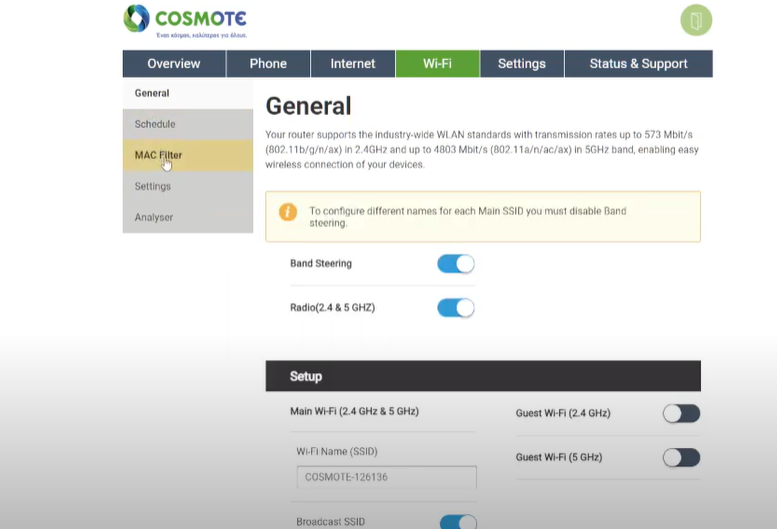Disable the Band Steering toggle

coord(455,264)
